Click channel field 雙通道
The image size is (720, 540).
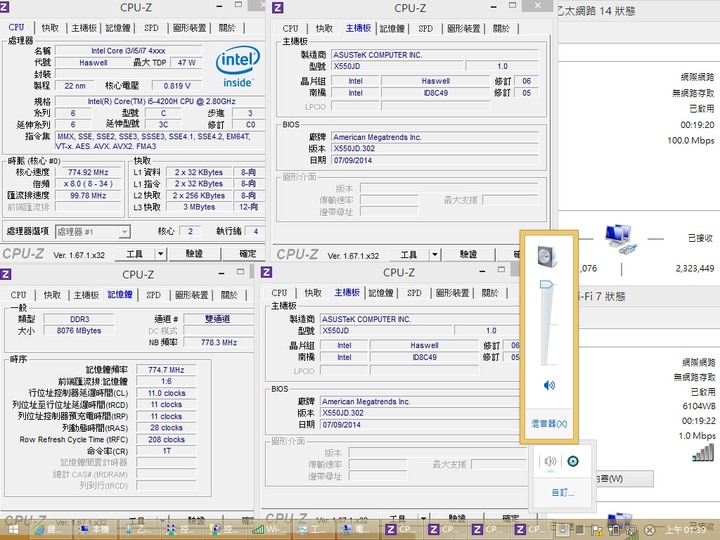pos(218,319)
